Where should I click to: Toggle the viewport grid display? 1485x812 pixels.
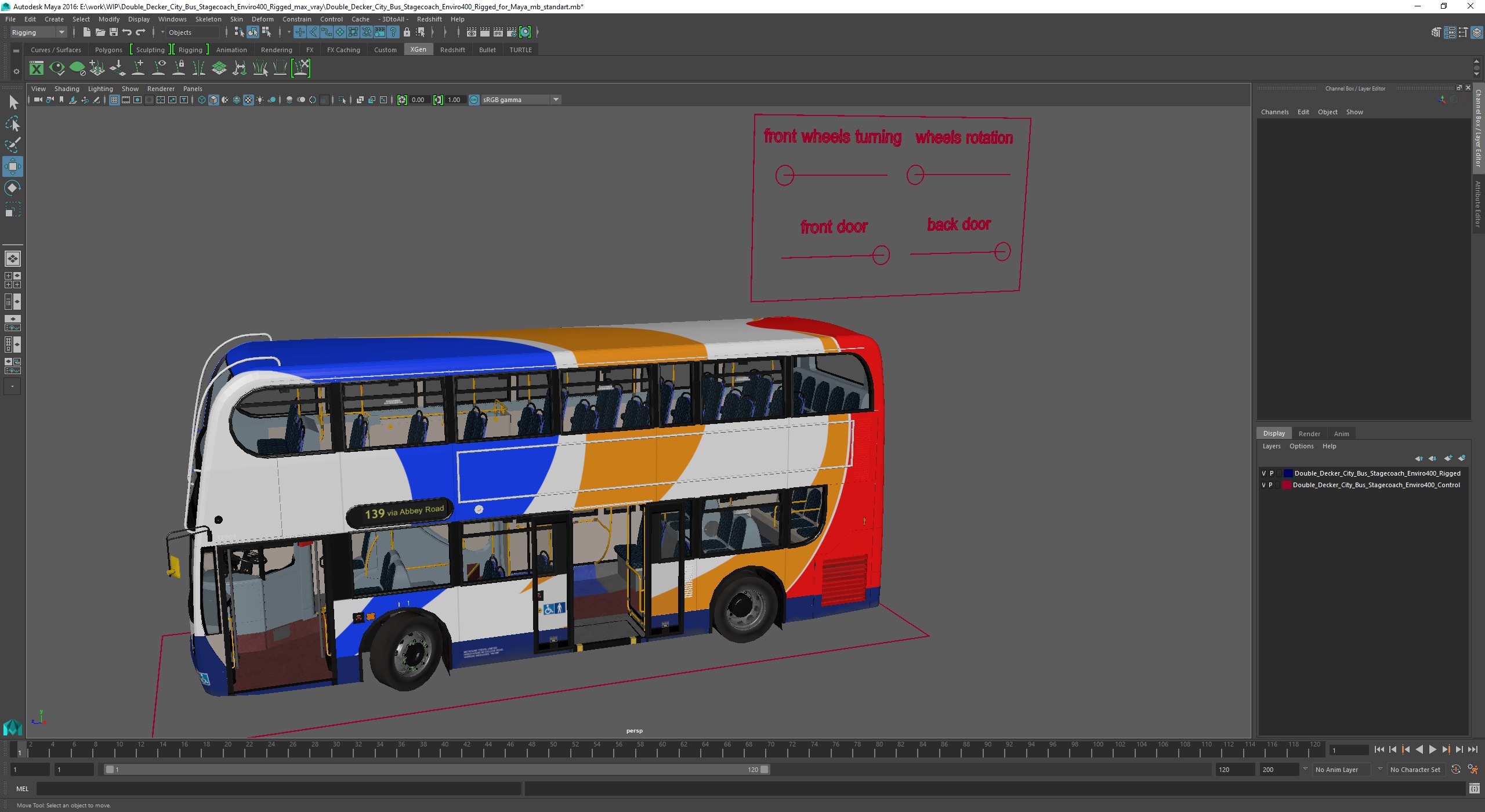pyautogui.click(x=114, y=100)
